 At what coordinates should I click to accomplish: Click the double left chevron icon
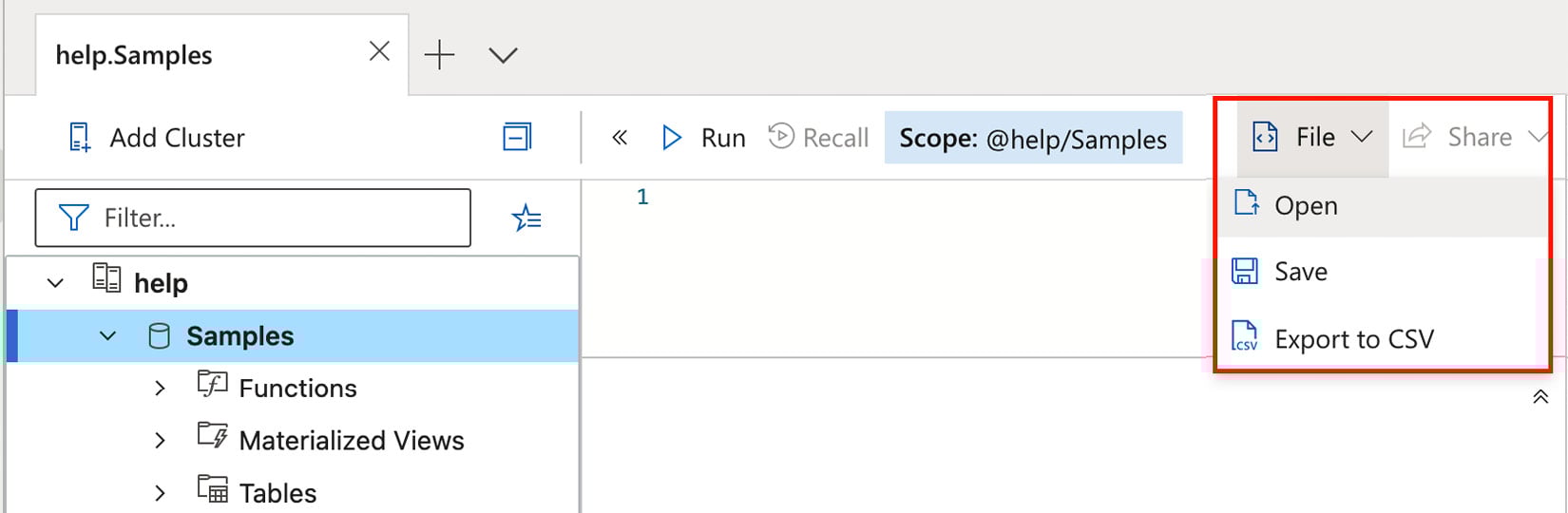tap(620, 138)
